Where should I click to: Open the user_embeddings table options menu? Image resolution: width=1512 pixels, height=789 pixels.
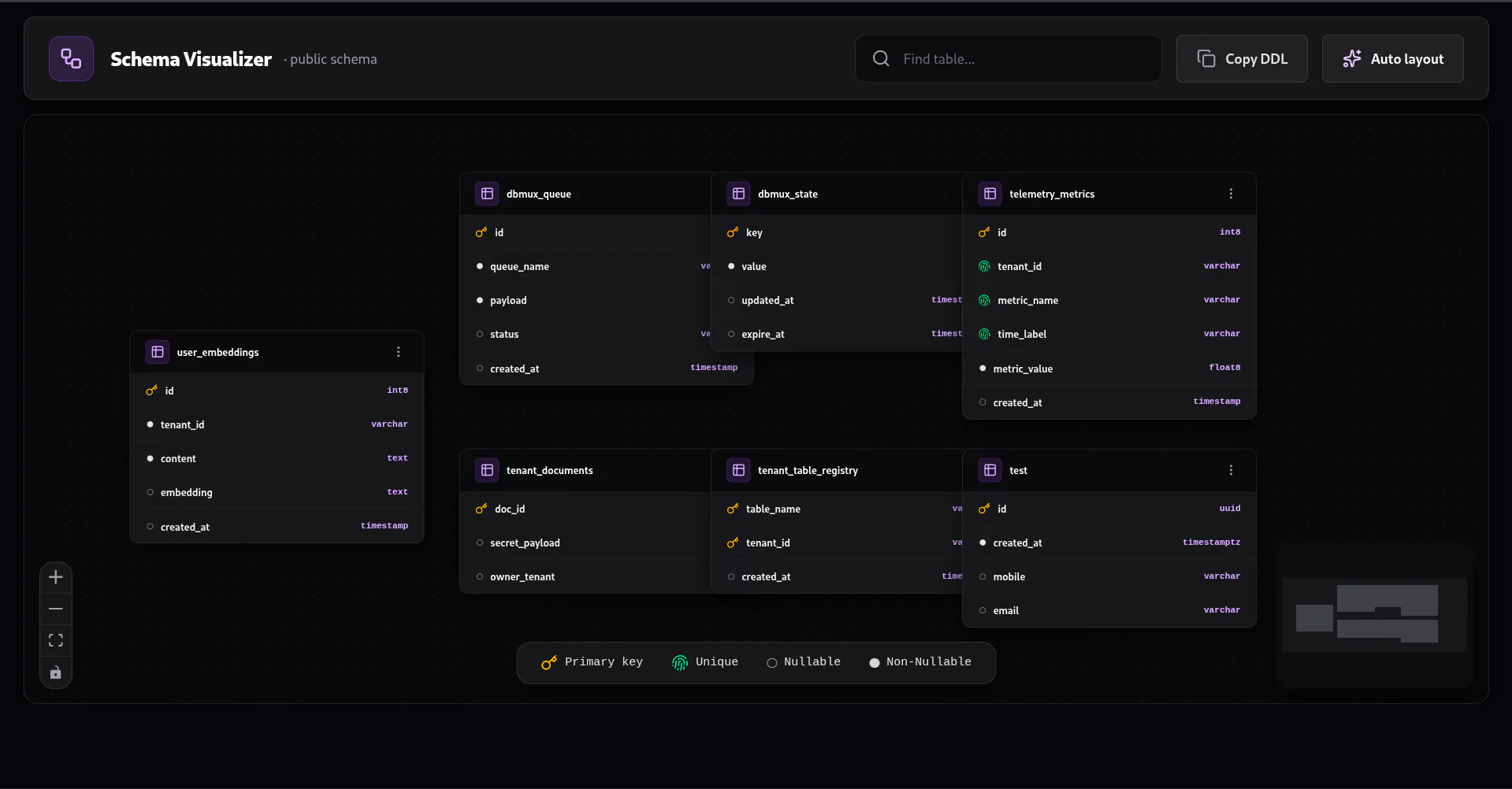(399, 352)
